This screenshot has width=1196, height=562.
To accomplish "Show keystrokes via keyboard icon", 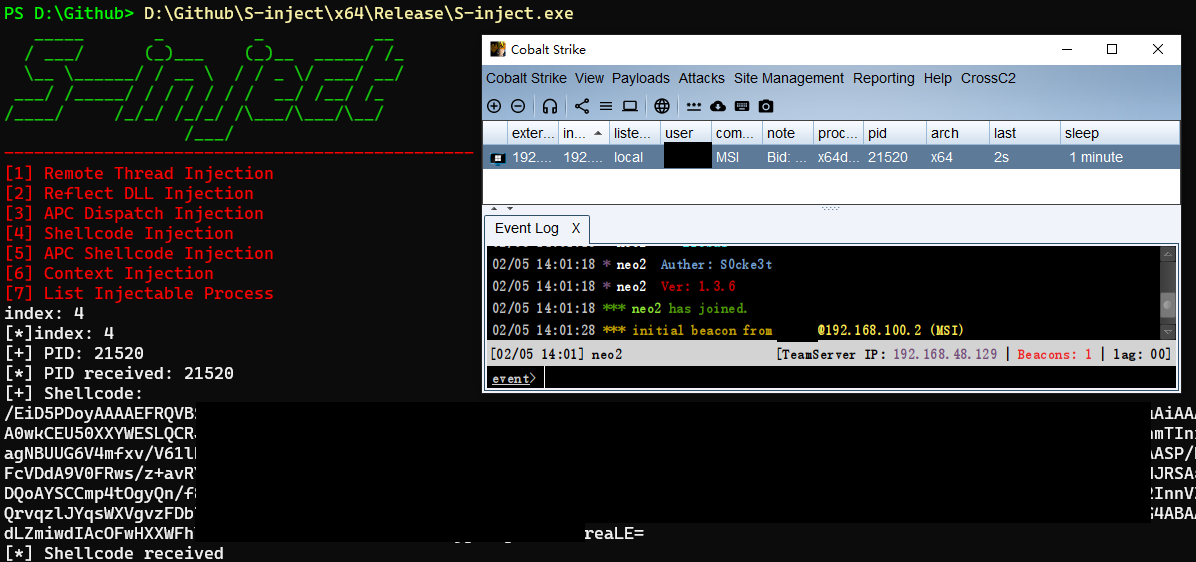I will click(742, 106).
